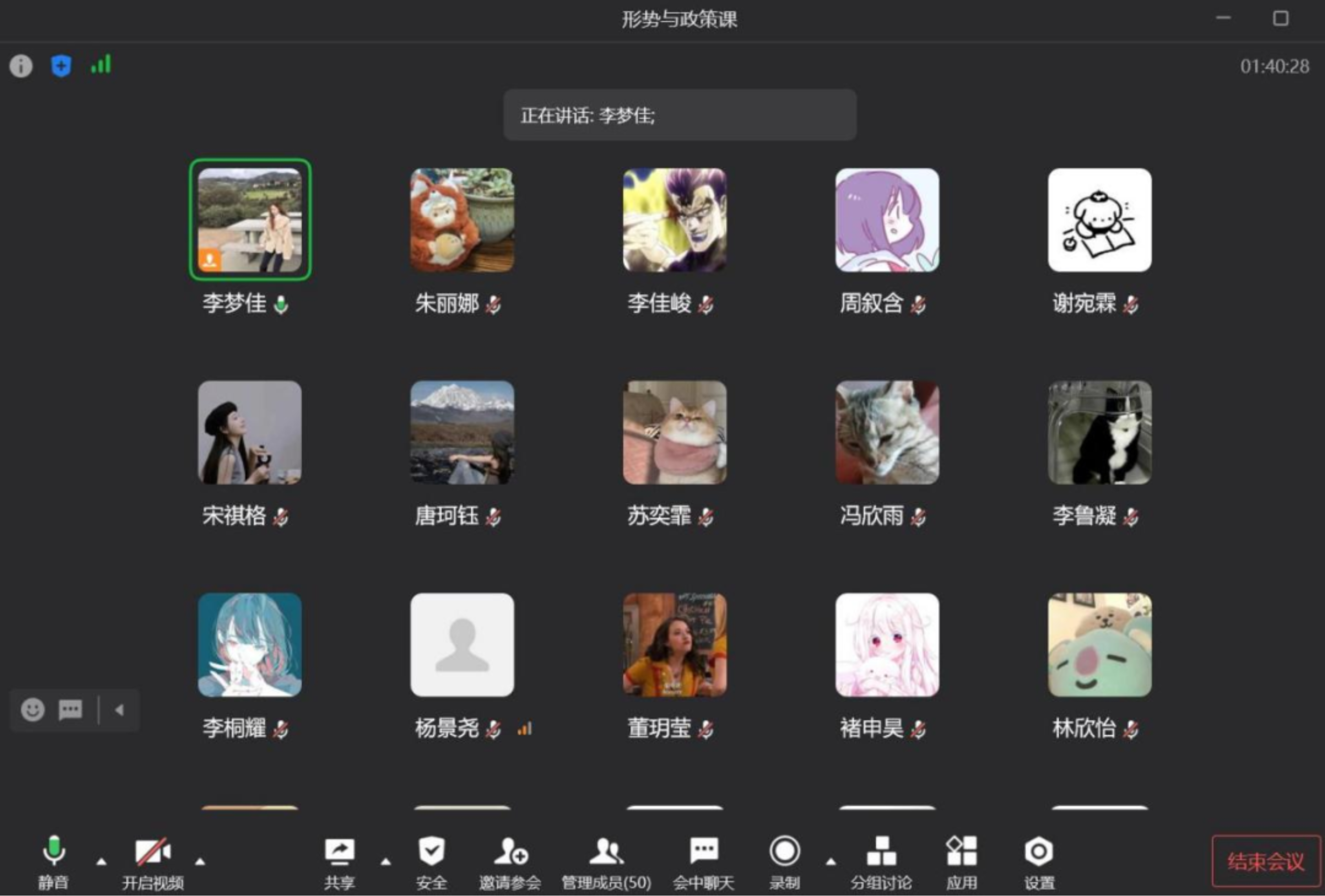Maximize the meeting window
This screenshot has width=1325, height=896.
(x=1281, y=18)
